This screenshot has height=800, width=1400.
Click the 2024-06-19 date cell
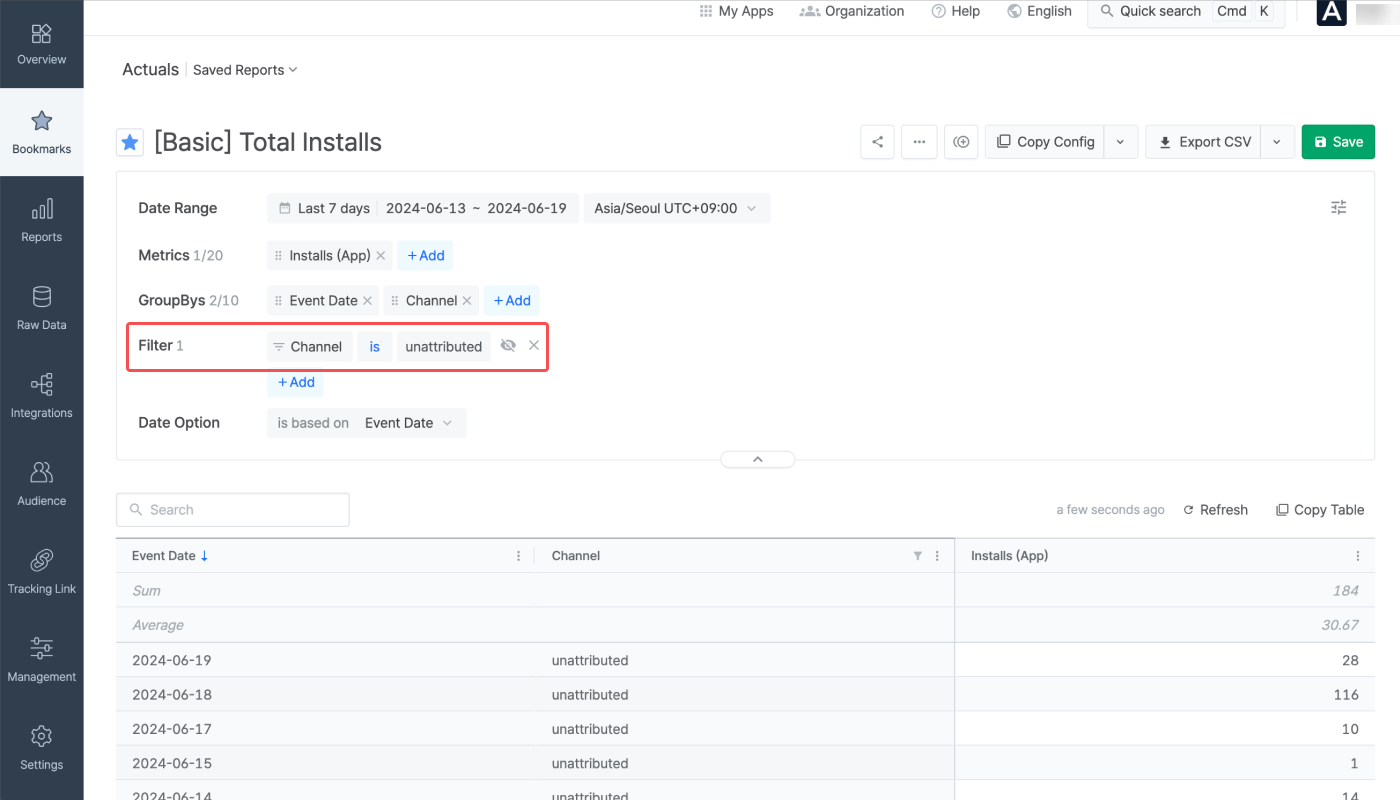point(172,661)
